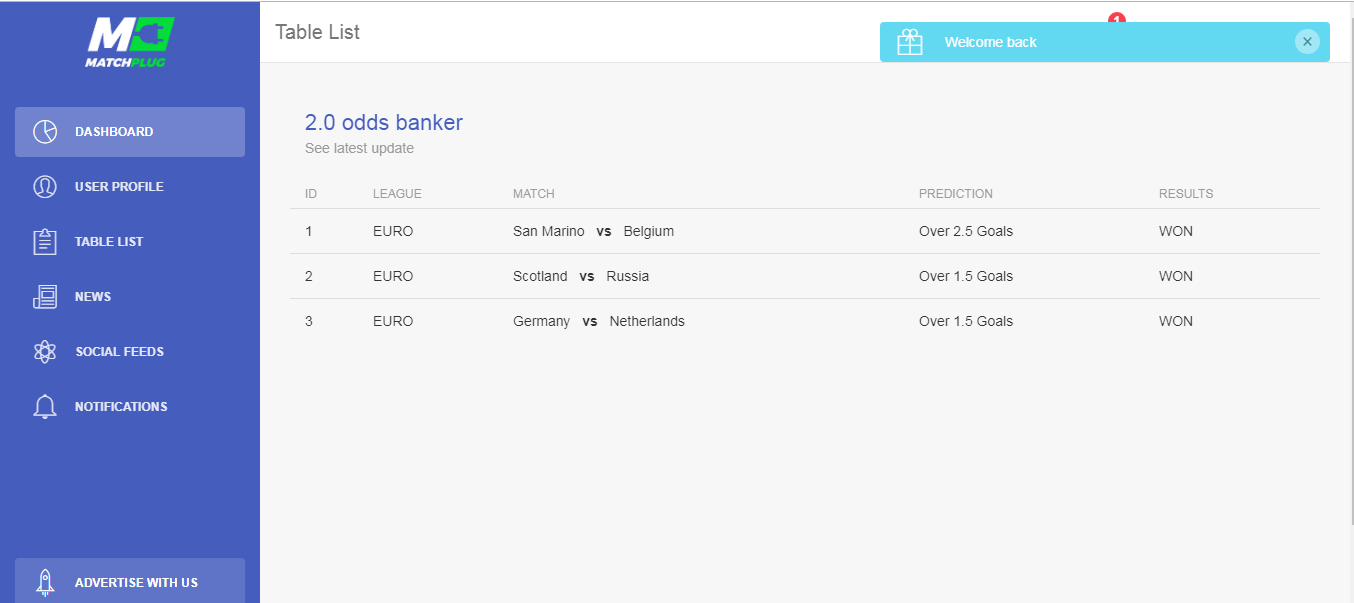Image resolution: width=1354 pixels, height=603 pixels.
Task: Click the Germany vs Netherlands match row
Action: [x=598, y=321]
